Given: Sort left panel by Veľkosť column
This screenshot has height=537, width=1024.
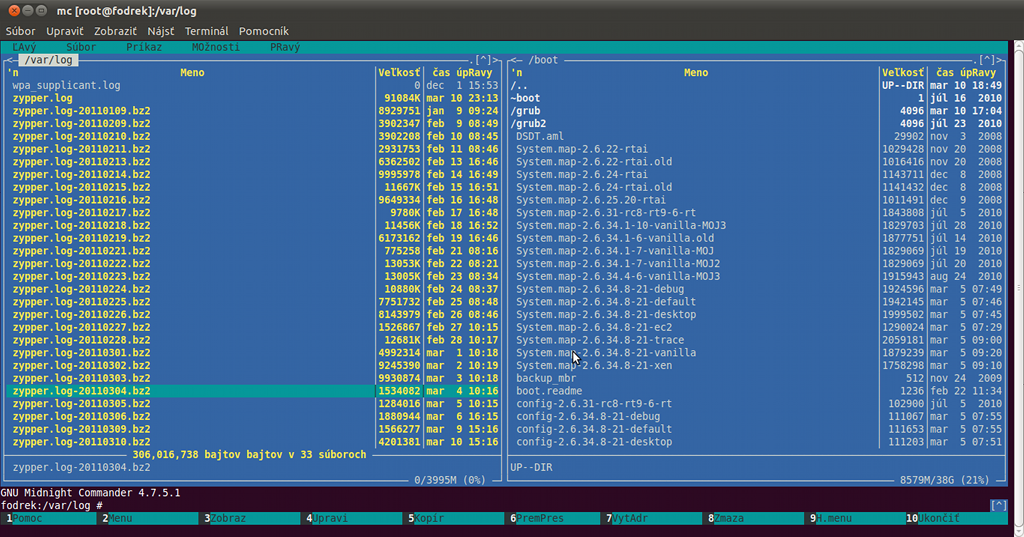Looking at the screenshot, I should point(399,73).
